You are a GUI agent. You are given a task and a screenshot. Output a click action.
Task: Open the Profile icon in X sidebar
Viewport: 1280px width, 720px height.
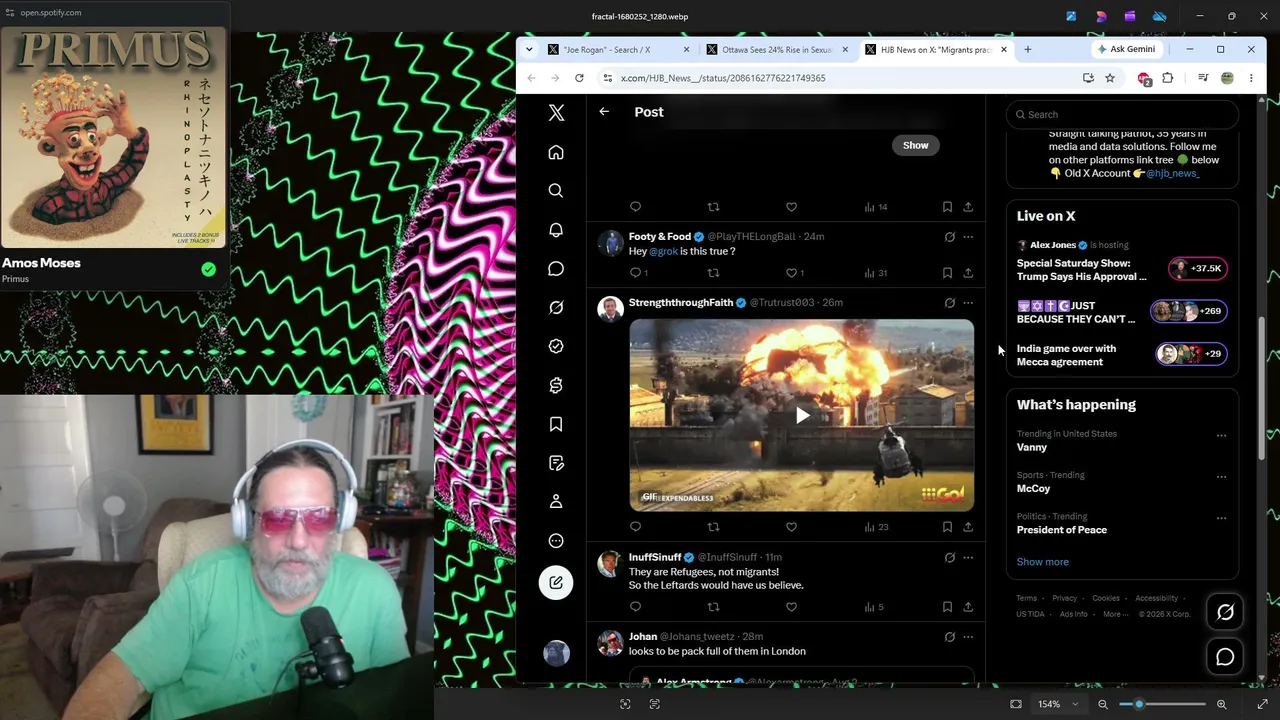[x=556, y=501]
